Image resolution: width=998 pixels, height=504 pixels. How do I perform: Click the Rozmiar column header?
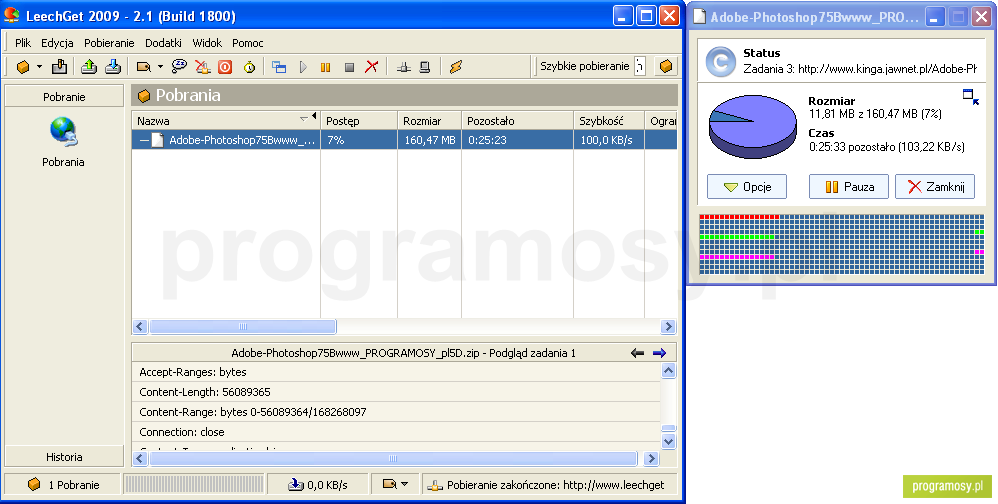click(430, 120)
